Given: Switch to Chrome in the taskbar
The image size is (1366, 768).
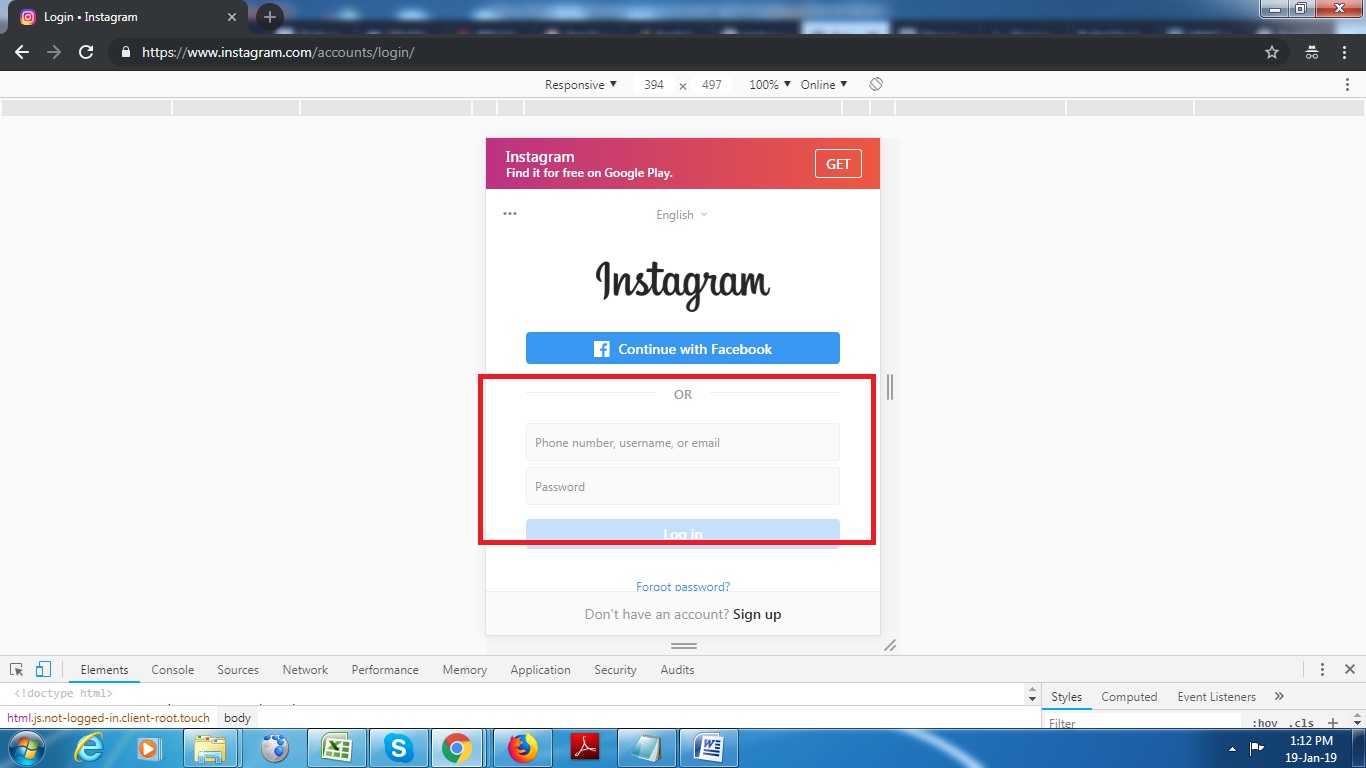Looking at the screenshot, I should tap(458, 747).
